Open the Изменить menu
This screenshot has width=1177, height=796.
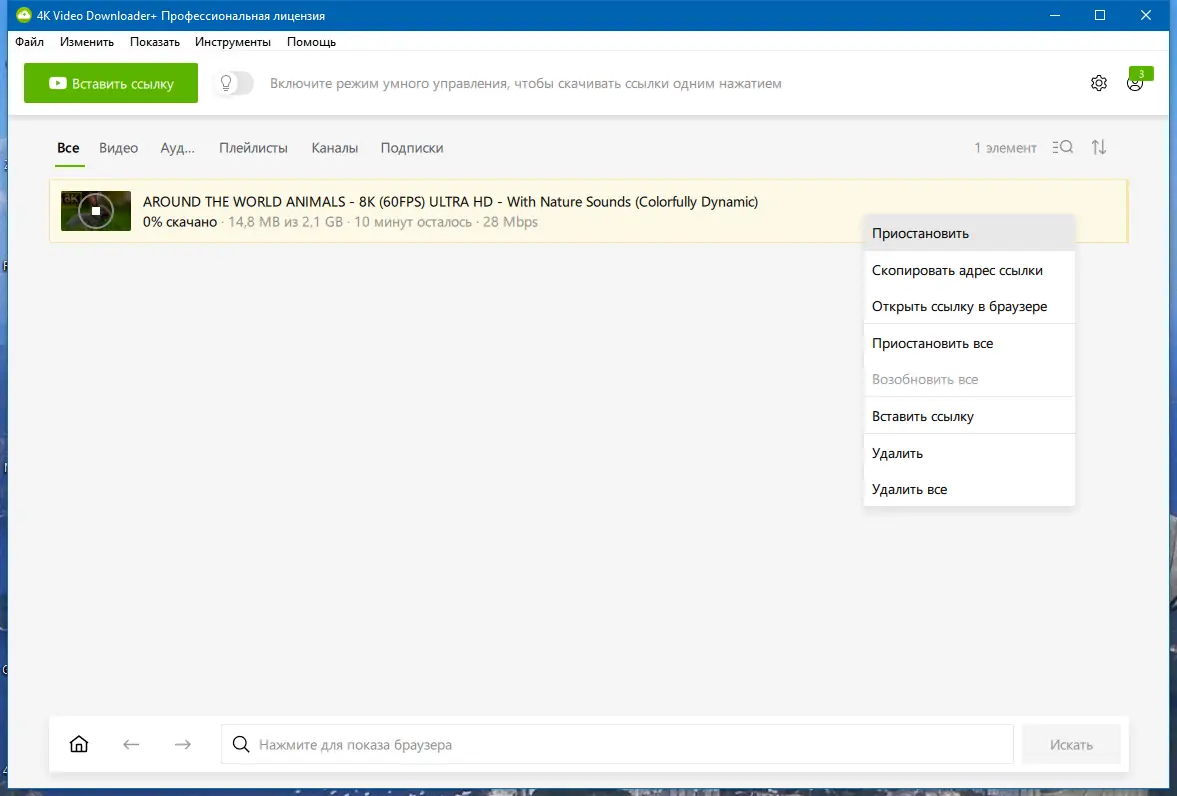pyautogui.click(x=87, y=42)
